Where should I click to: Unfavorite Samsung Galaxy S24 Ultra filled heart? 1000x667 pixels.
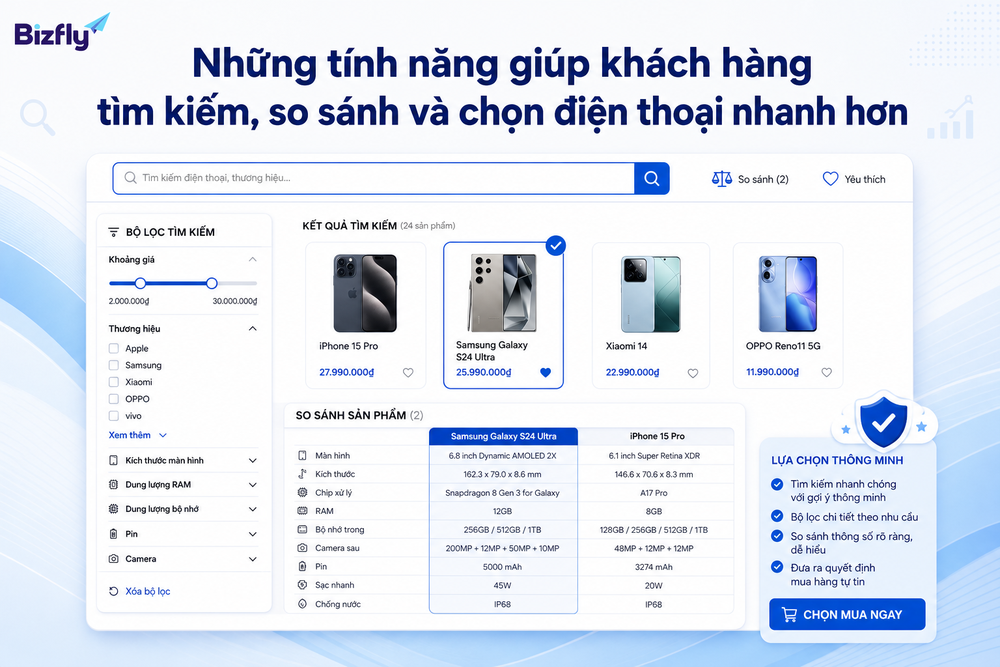[545, 372]
